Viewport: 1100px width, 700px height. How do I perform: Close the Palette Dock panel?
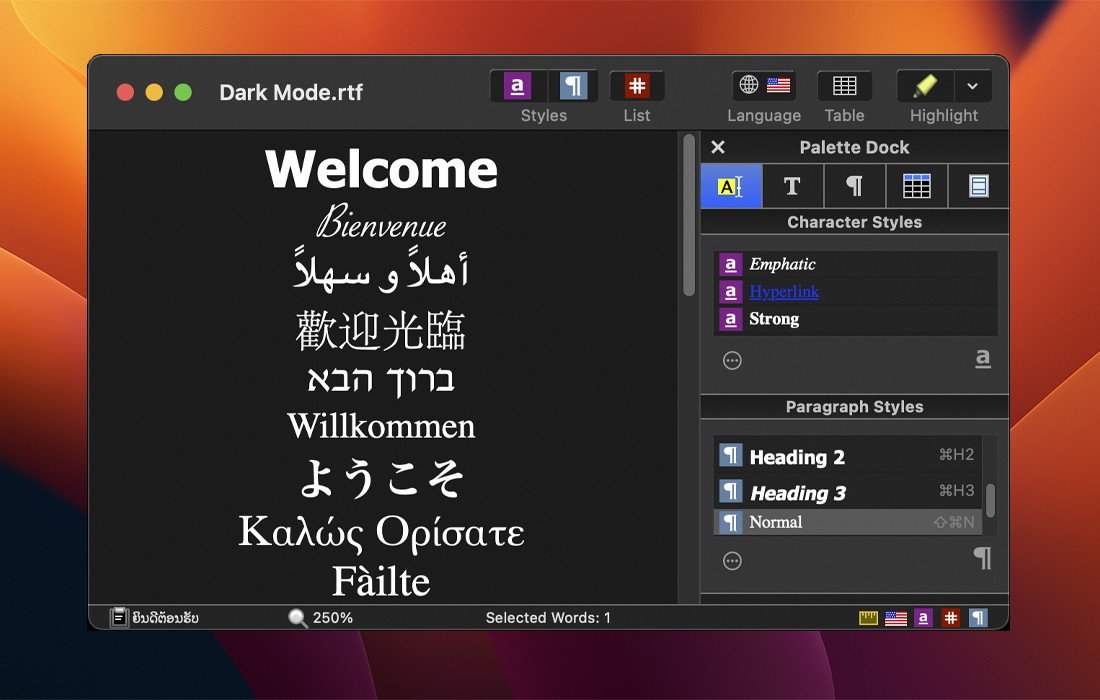(x=718, y=147)
